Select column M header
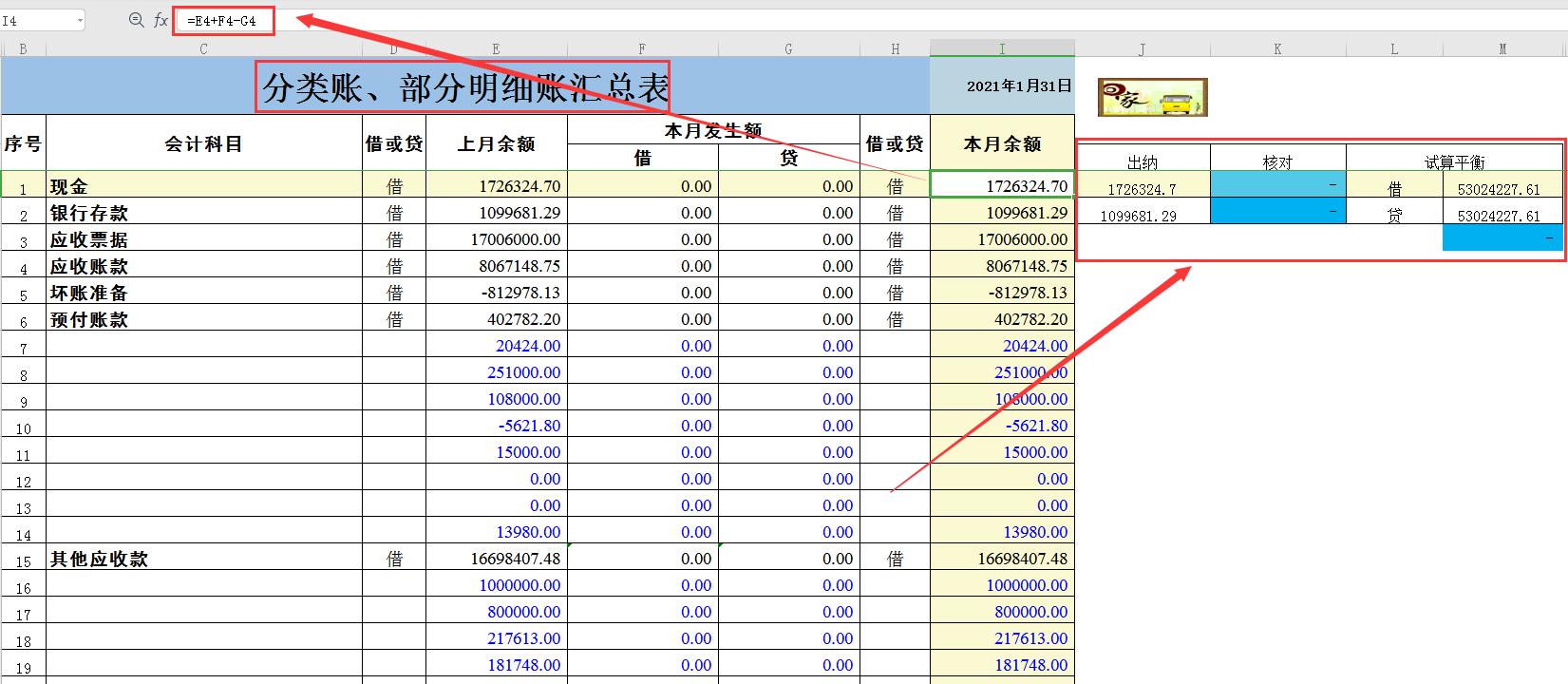The height and width of the screenshot is (684, 1568). tap(1502, 48)
